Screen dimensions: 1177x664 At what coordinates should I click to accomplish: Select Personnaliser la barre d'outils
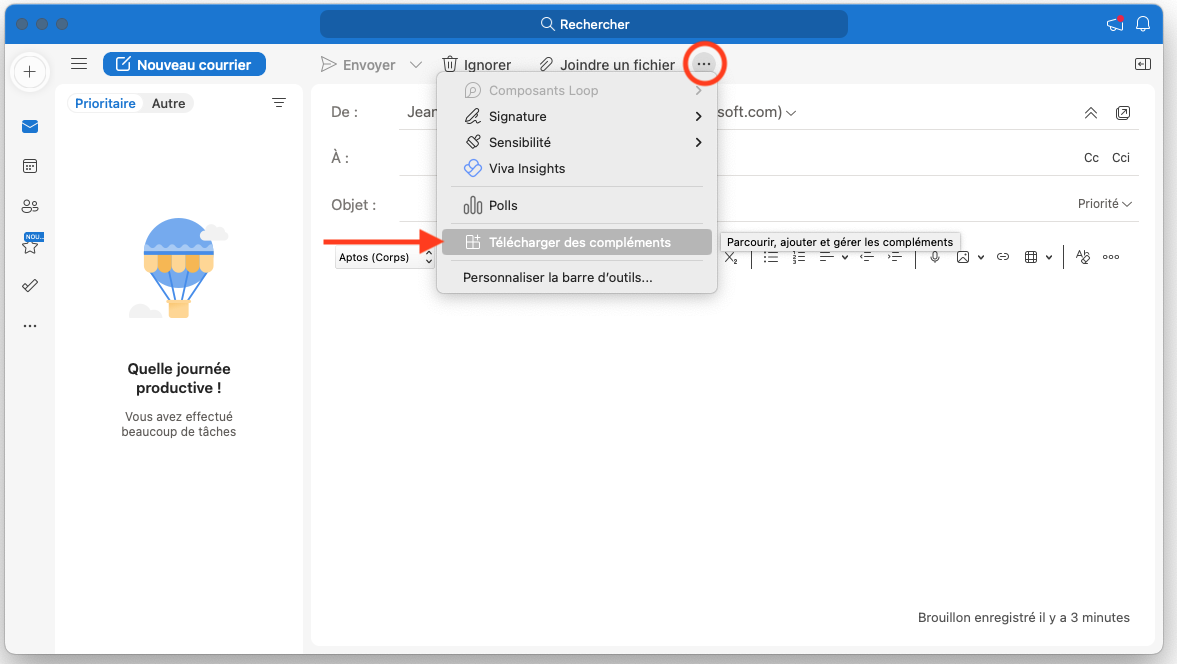tap(557, 277)
